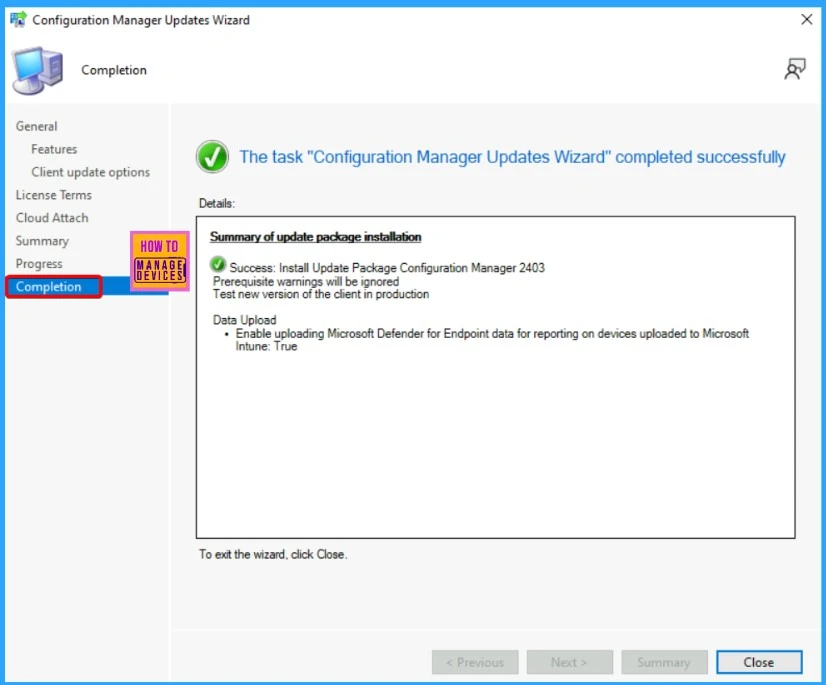Screen dimensions: 826x685
Task: Click the disabled Previous button
Action: pyautogui.click(x=475, y=662)
